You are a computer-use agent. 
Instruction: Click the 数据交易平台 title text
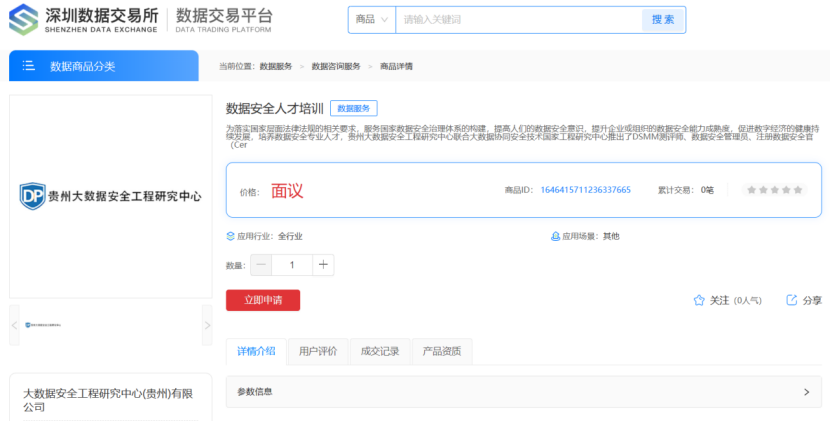point(224,15)
